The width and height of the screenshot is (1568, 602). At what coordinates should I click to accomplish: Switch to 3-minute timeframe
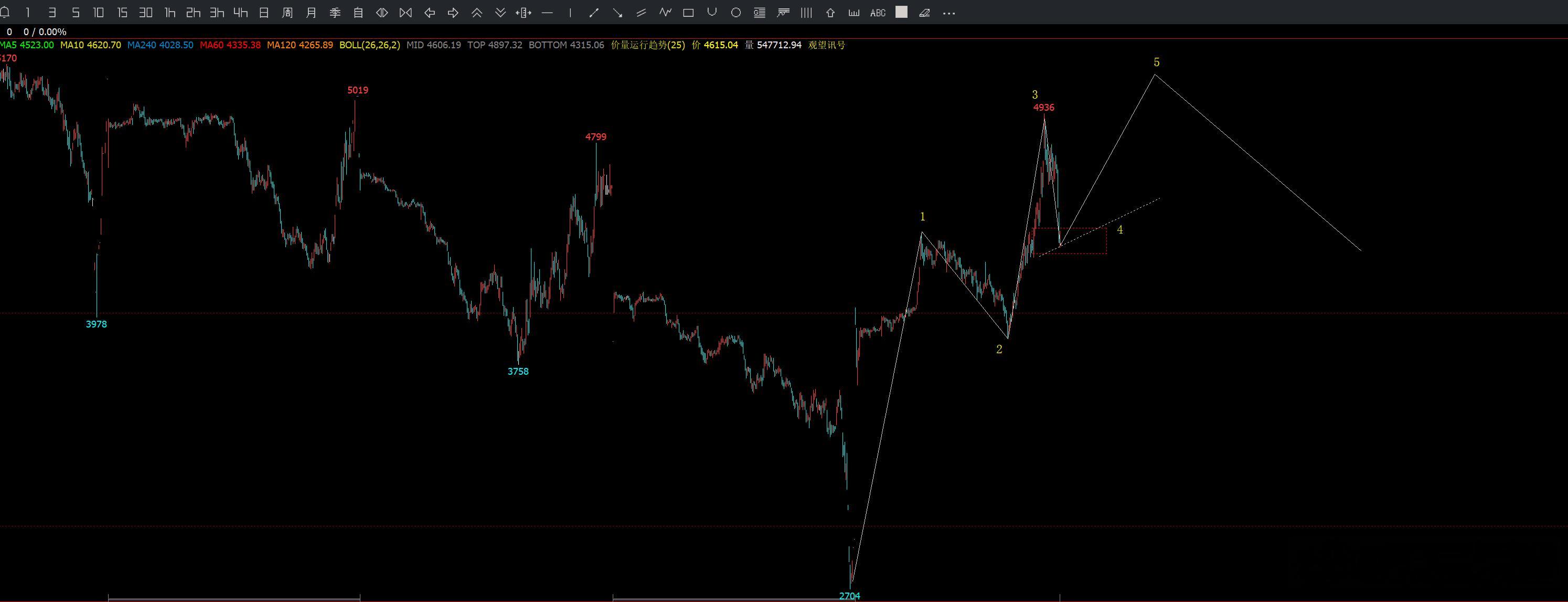coord(52,13)
